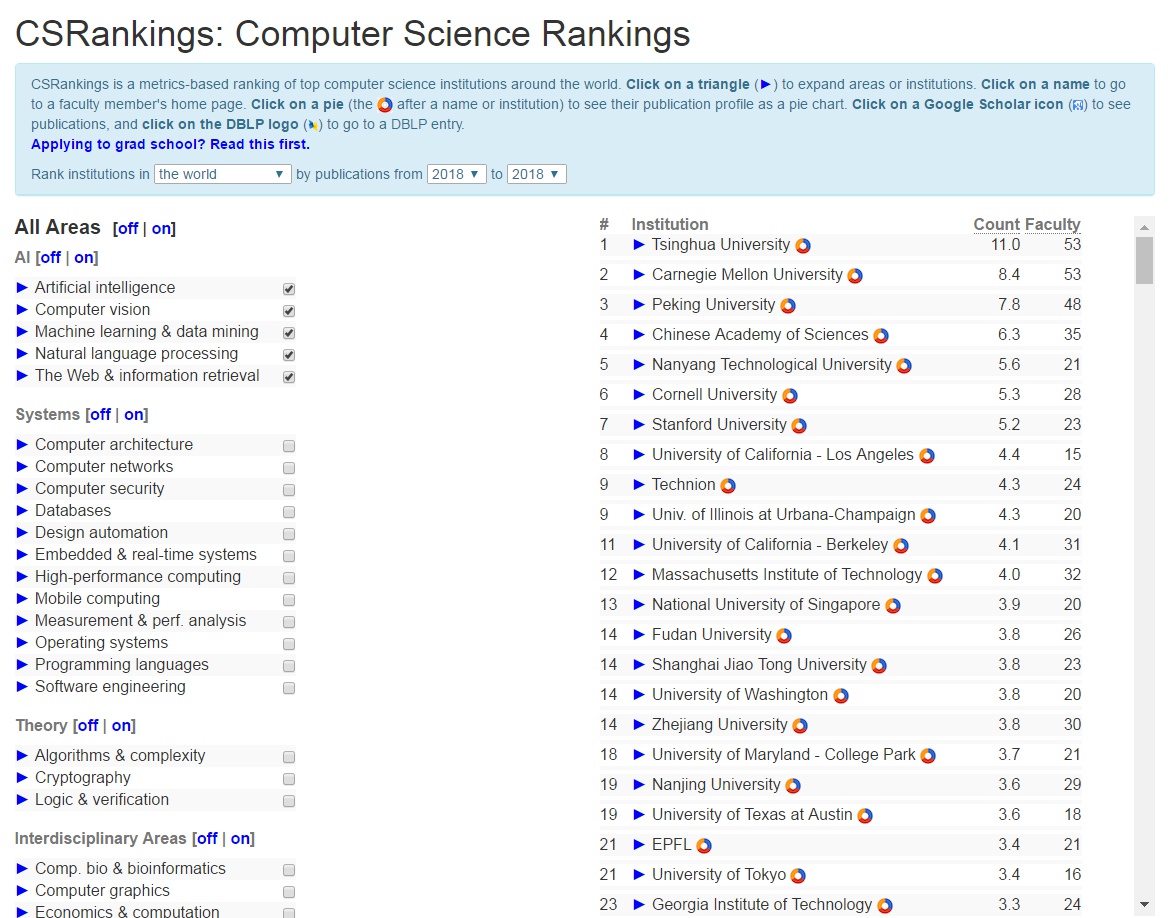Turn AI areas off

click(50, 257)
